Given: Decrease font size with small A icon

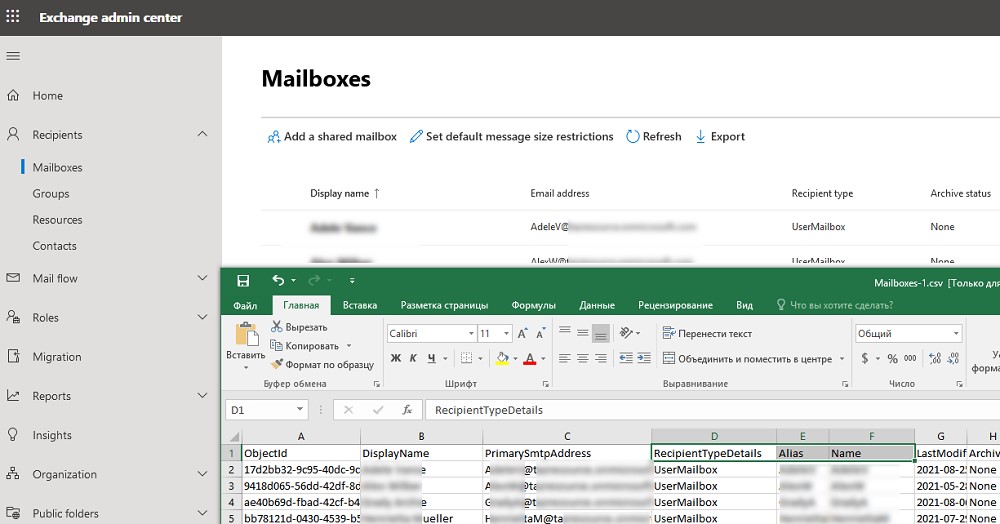Looking at the screenshot, I should [x=541, y=333].
